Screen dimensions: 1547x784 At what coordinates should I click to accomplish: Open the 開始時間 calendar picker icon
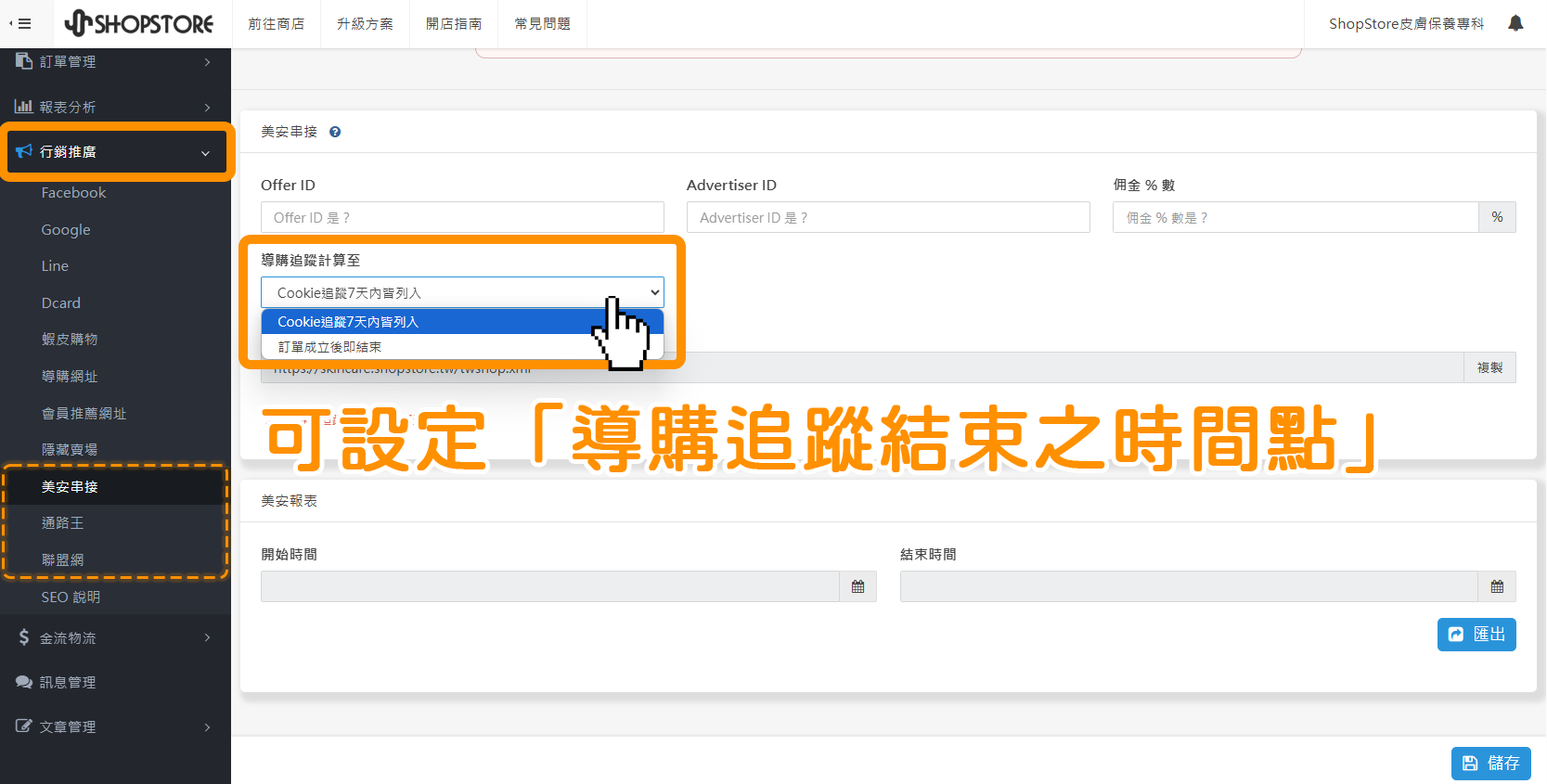click(x=857, y=586)
